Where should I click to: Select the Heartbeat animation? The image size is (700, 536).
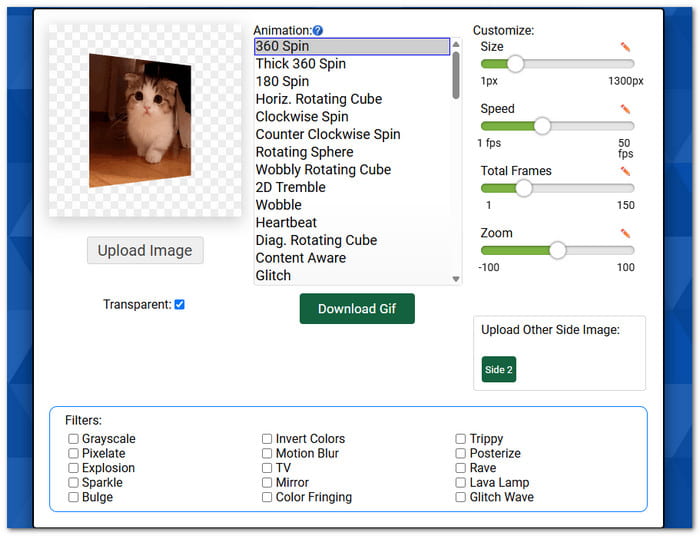[352, 223]
